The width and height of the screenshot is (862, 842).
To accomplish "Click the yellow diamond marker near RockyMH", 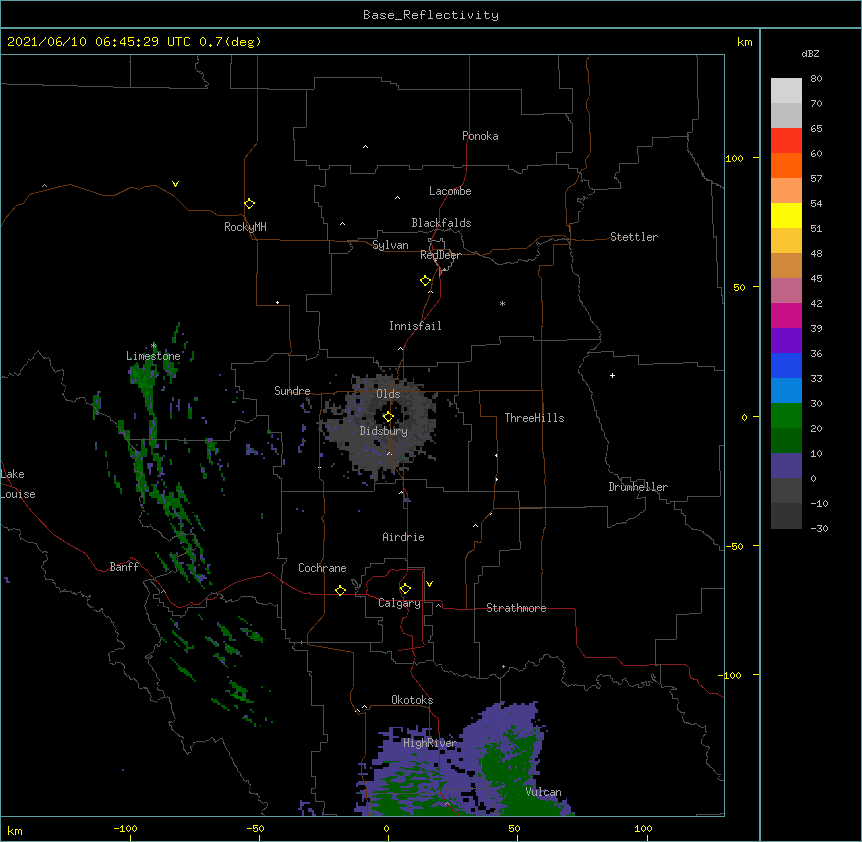I will (249, 204).
